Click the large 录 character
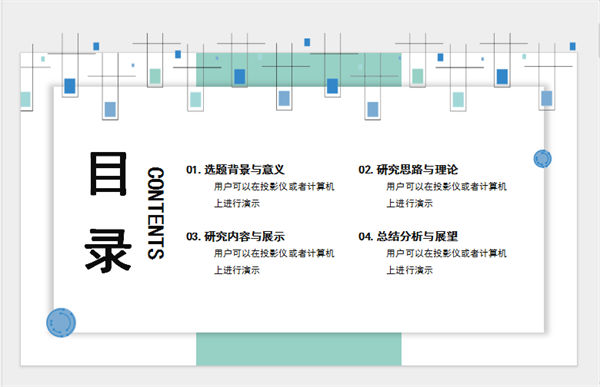The image size is (600, 387). pyautogui.click(x=108, y=251)
